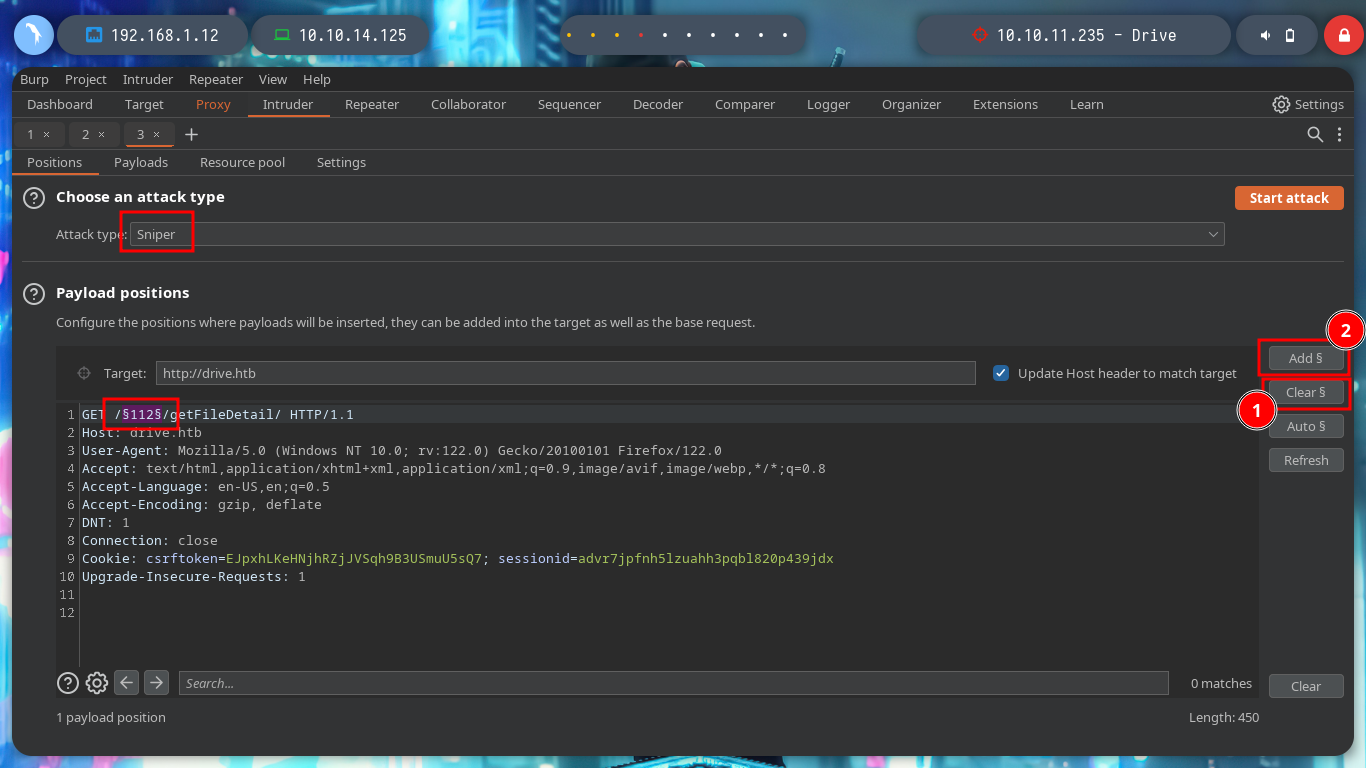The image size is (1366, 768).
Task: Open the Repeater menu
Action: 216,79
